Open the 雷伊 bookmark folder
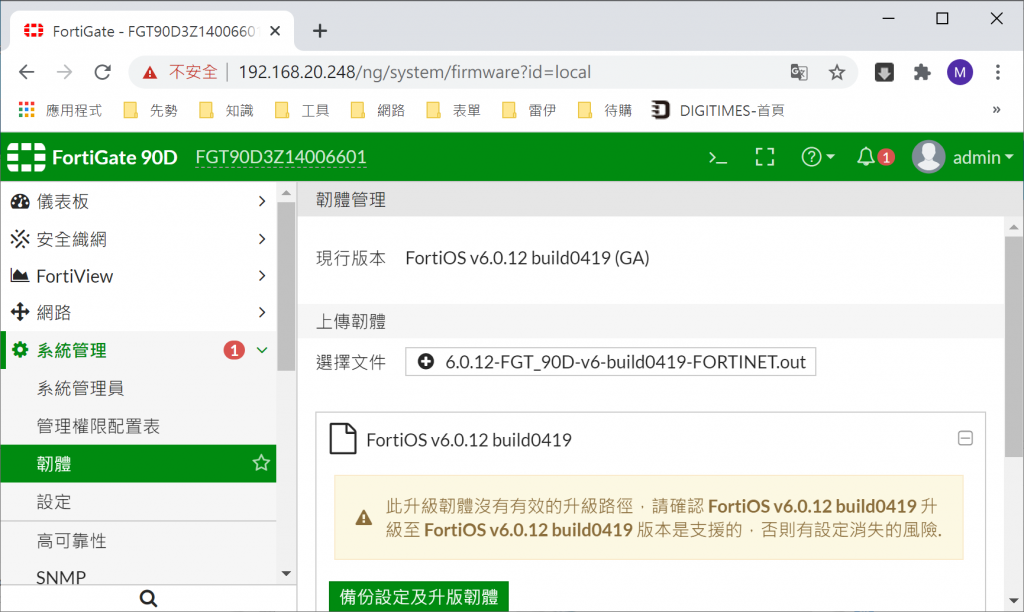Screen dimensions: 1024x612 pyautogui.click(x=530, y=110)
